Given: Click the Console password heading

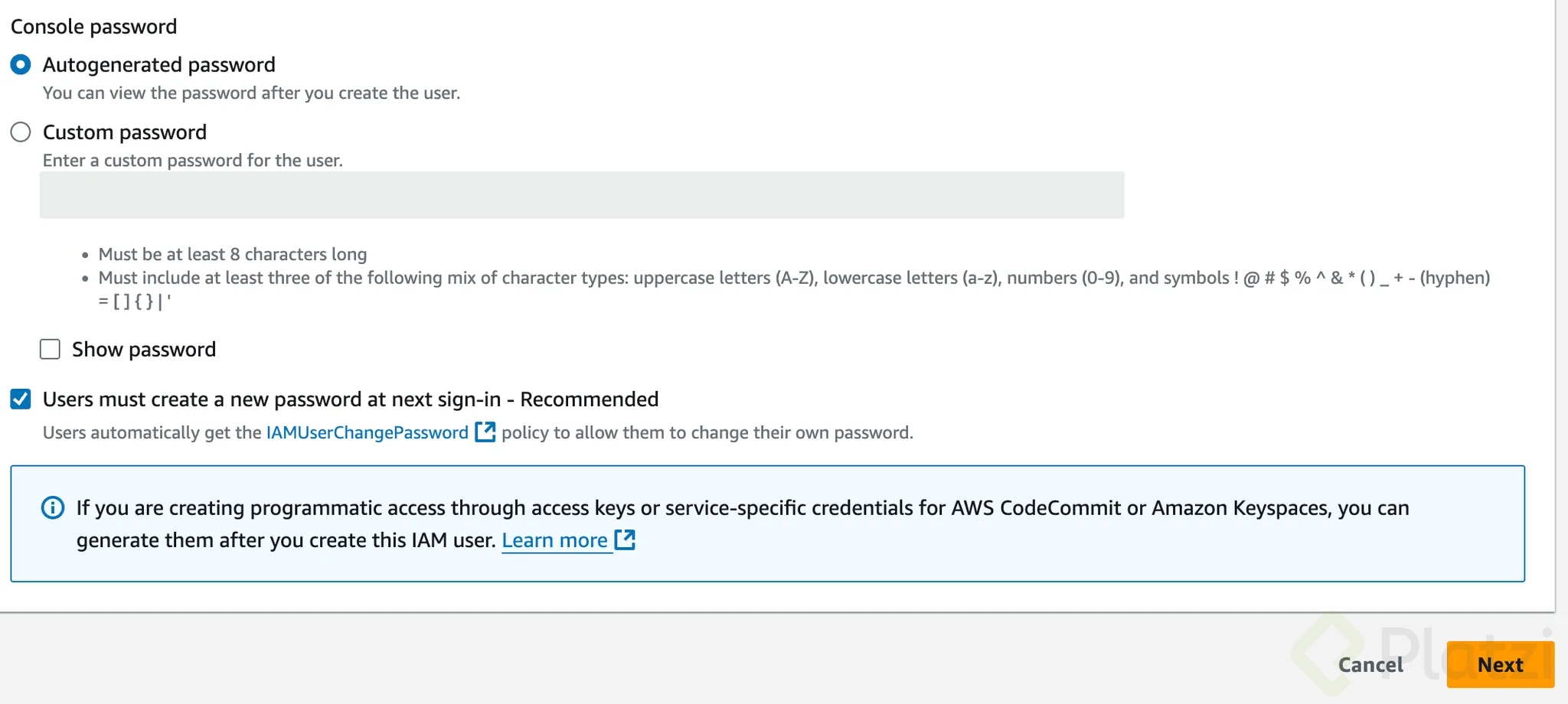Looking at the screenshot, I should coord(93,27).
